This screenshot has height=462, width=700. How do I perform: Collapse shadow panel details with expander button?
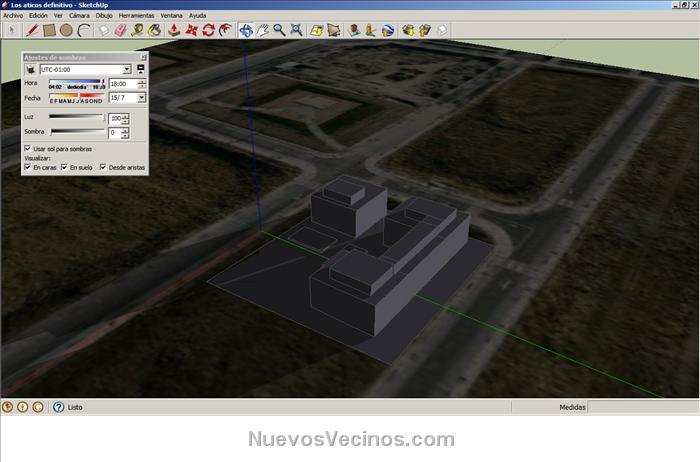141,70
